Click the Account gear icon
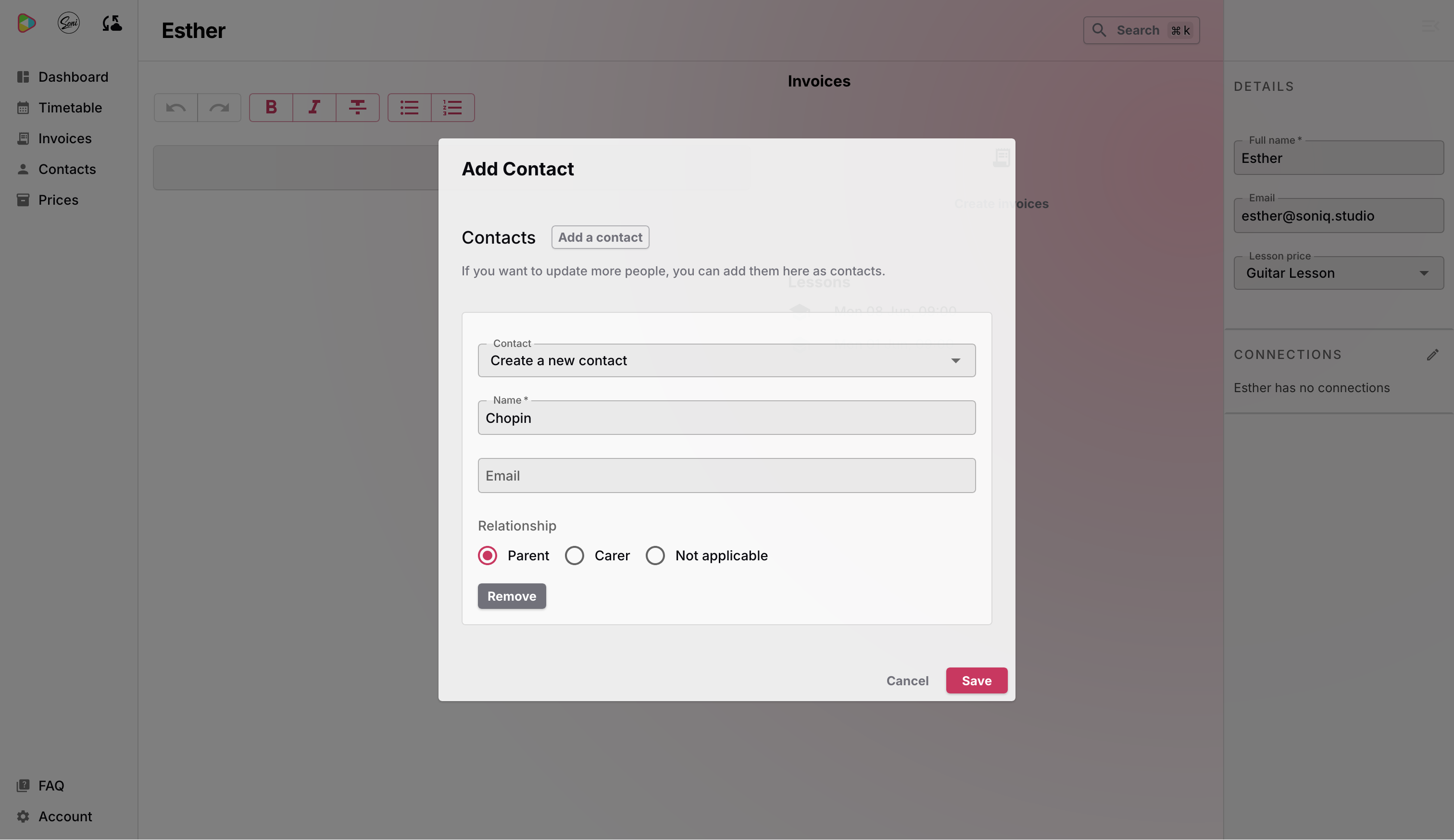This screenshot has width=1454, height=840. 23,816
